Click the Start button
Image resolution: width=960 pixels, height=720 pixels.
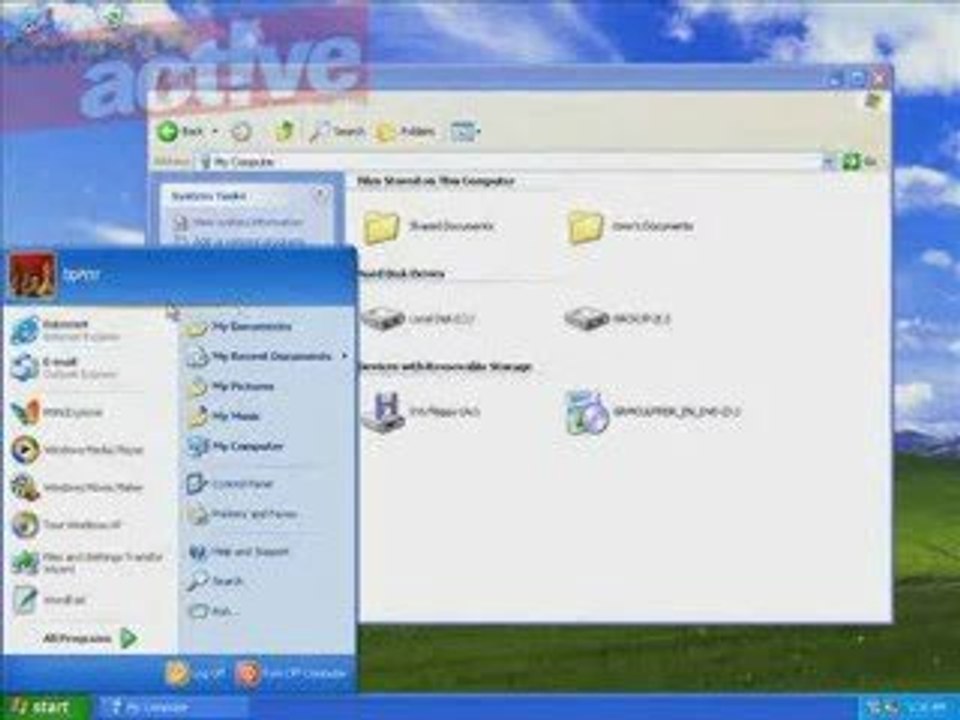[42, 708]
